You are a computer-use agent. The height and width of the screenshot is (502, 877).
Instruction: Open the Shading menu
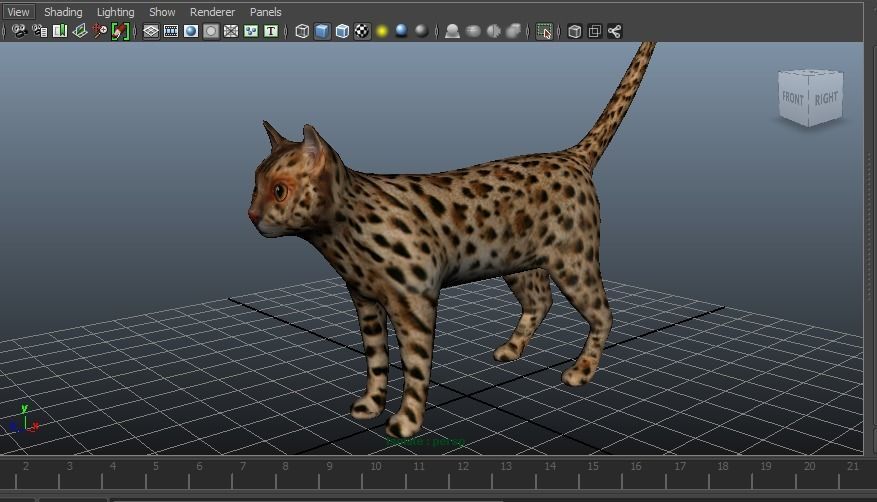[63, 12]
